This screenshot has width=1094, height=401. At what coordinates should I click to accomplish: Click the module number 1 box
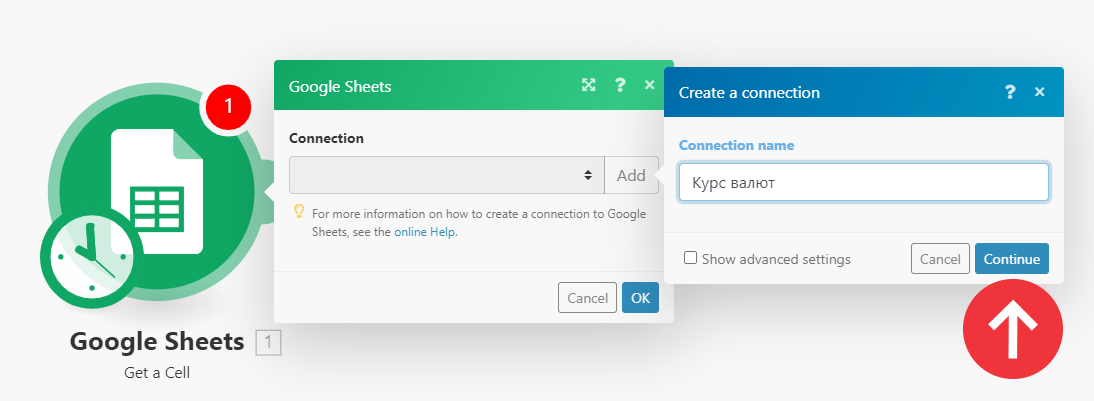click(x=269, y=342)
